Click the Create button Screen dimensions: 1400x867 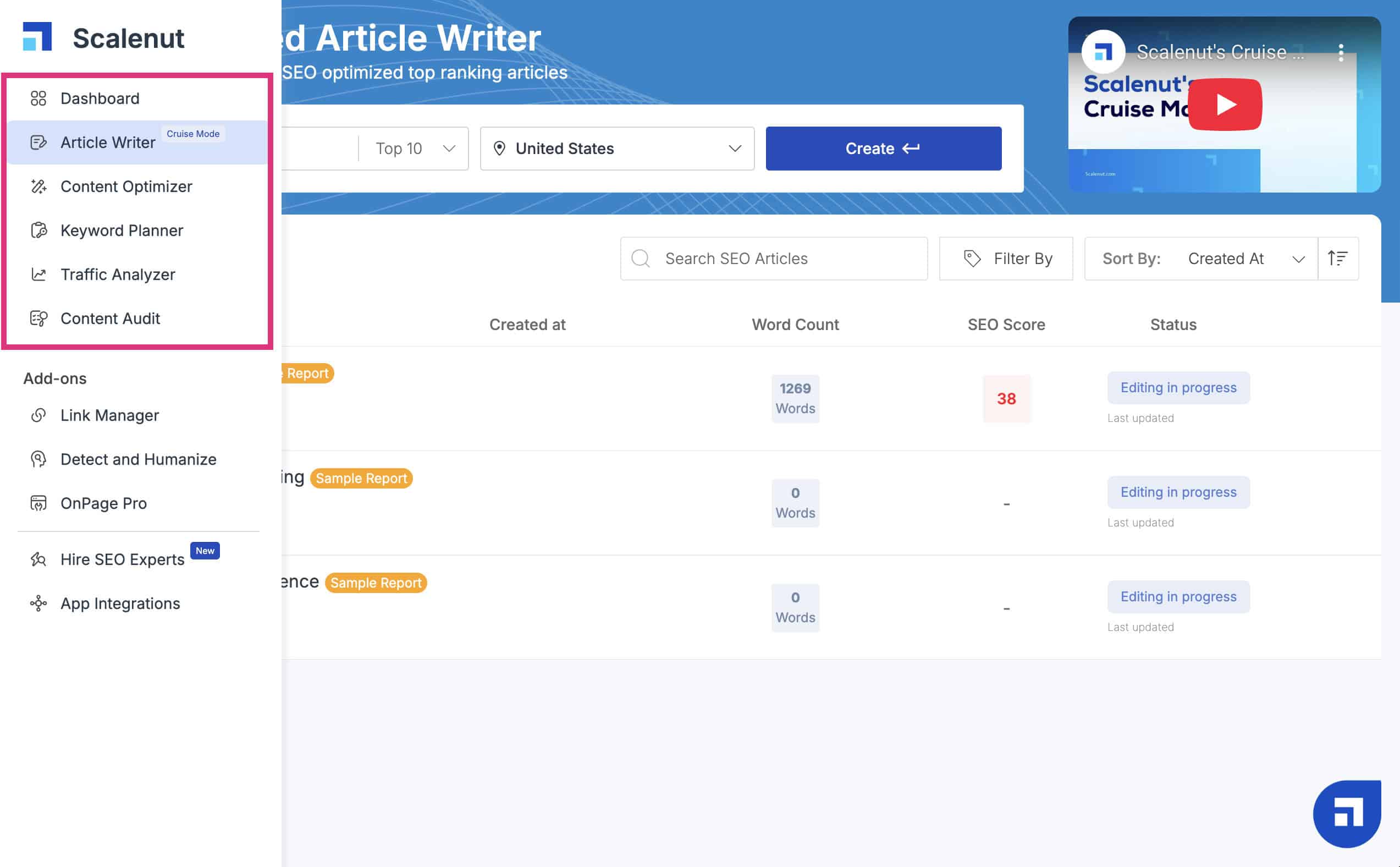(x=883, y=149)
